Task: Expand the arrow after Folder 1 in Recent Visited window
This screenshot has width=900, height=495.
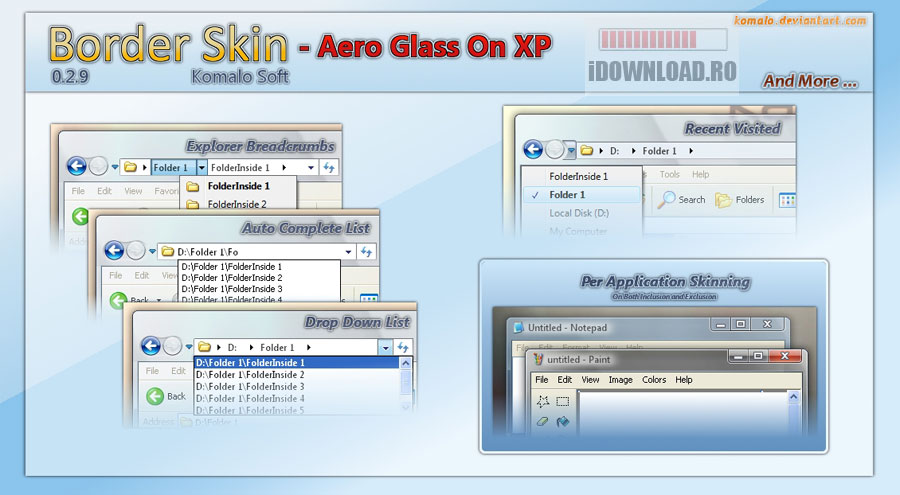Action: (691, 151)
